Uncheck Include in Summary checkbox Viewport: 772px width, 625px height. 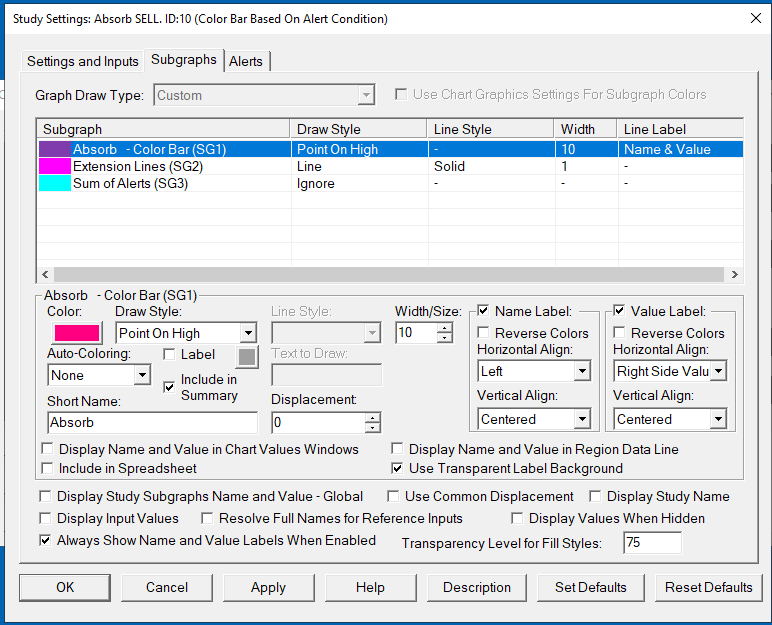click(169, 387)
